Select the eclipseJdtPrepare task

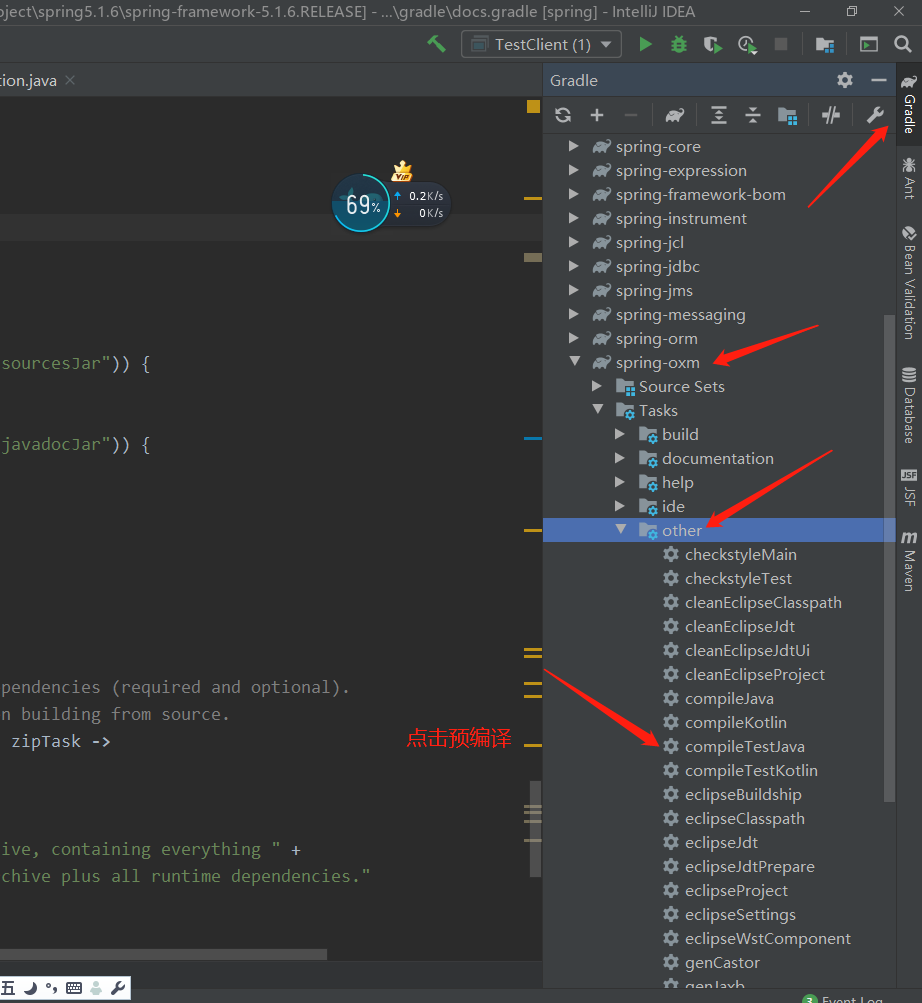click(x=749, y=866)
